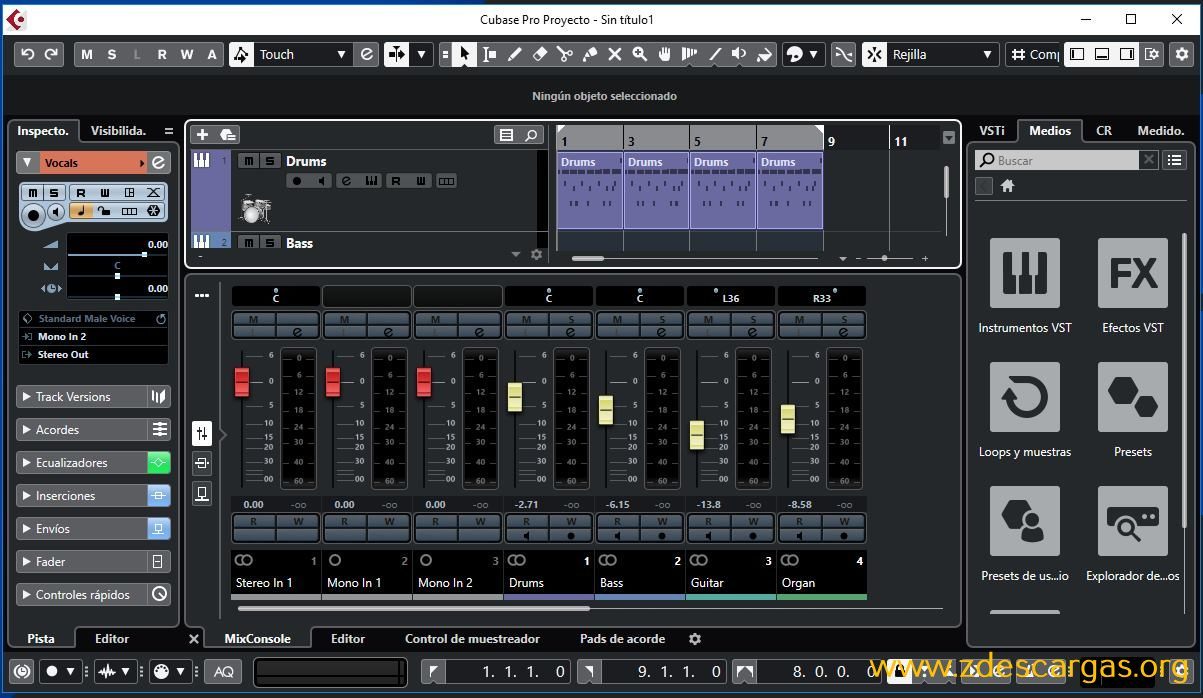The image size is (1203, 698).
Task: Select the Split scissors tool
Action: click(565, 54)
